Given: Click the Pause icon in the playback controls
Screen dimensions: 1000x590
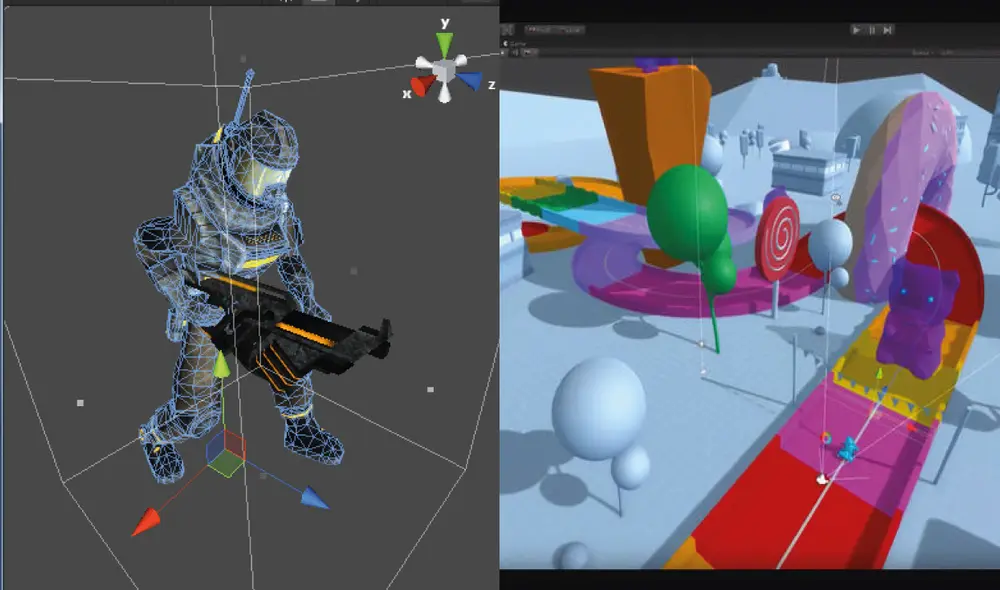Looking at the screenshot, I should pyautogui.click(x=873, y=30).
